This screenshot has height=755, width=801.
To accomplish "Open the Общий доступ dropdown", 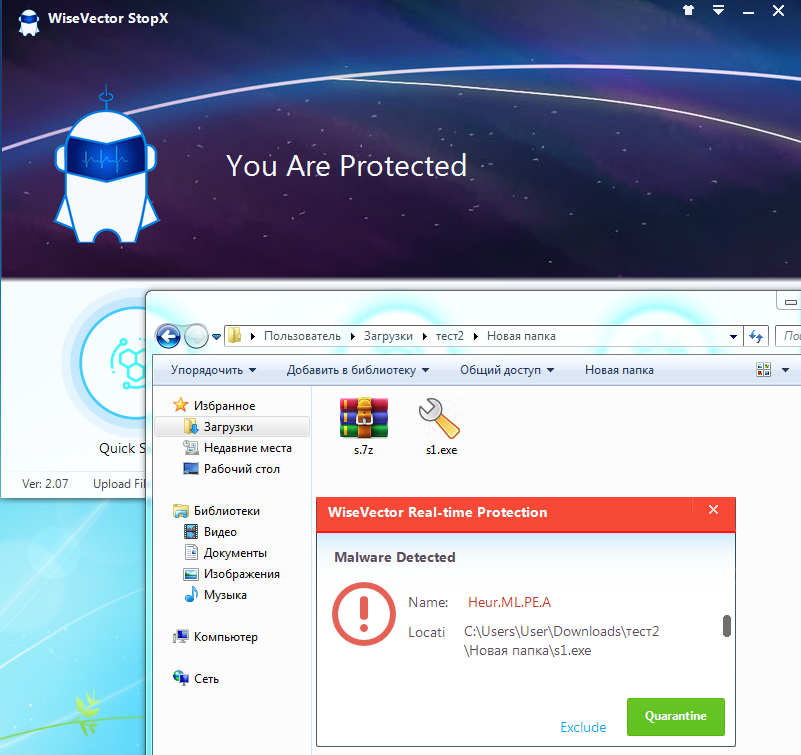I will pyautogui.click(x=507, y=370).
